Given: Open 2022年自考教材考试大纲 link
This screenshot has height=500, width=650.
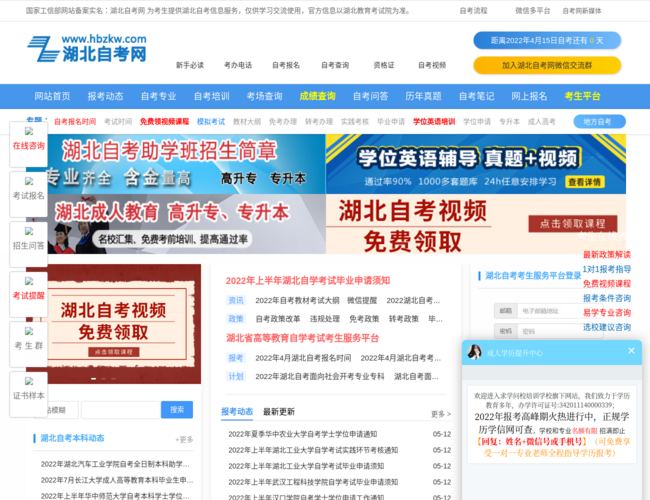Looking at the screenshot, I should click(x=297, y=300).
